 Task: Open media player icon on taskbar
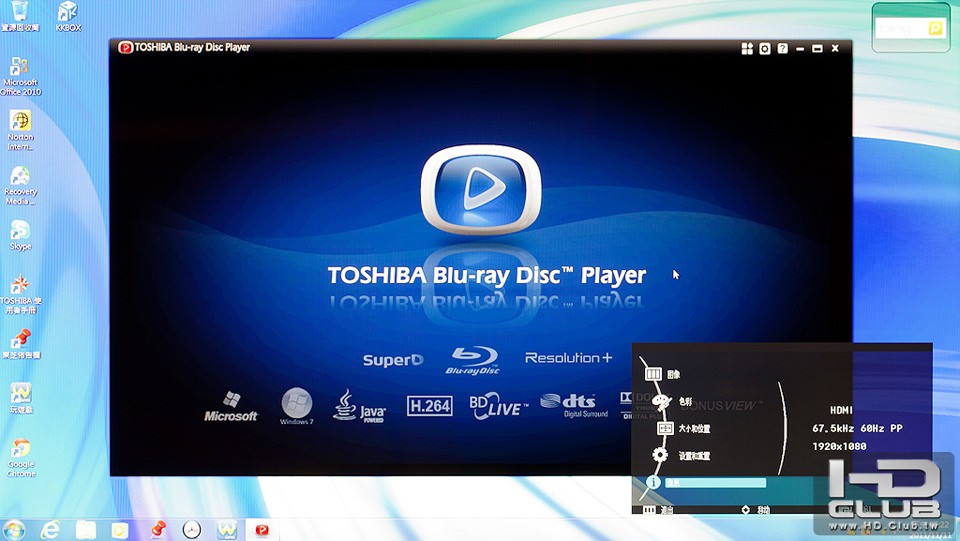(x=120, y=529)
